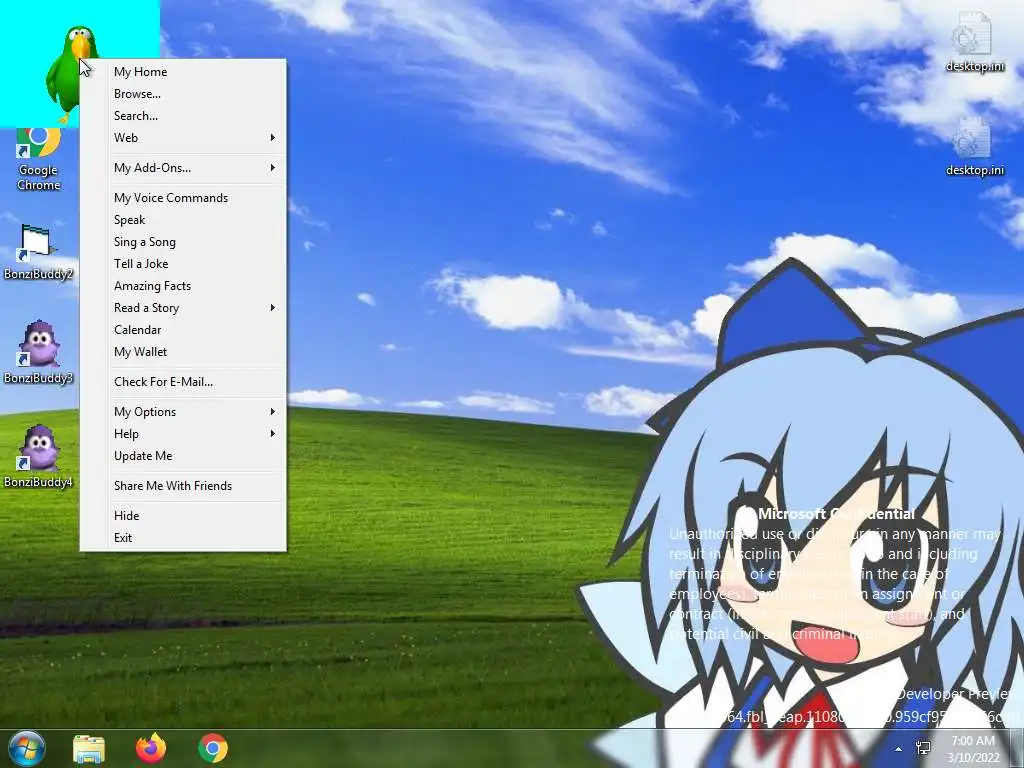
Task: Select the lower desktop.ini file icon
Action: pyautogui.click(x=974, y=147)
